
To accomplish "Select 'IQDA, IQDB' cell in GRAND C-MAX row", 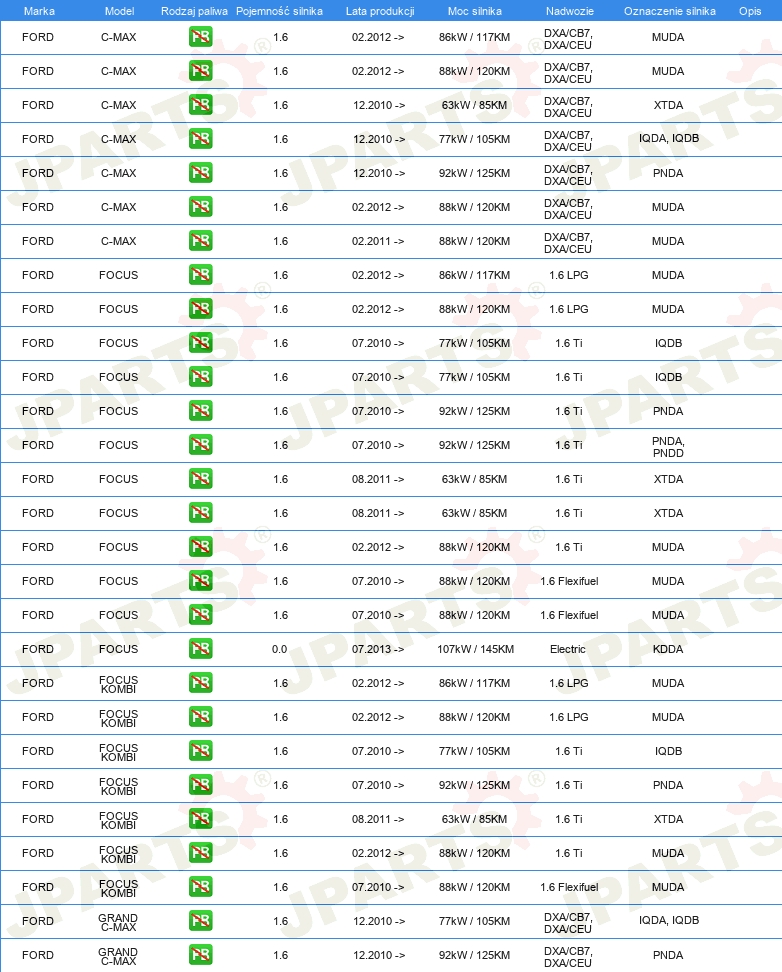I will click(669, 921).
